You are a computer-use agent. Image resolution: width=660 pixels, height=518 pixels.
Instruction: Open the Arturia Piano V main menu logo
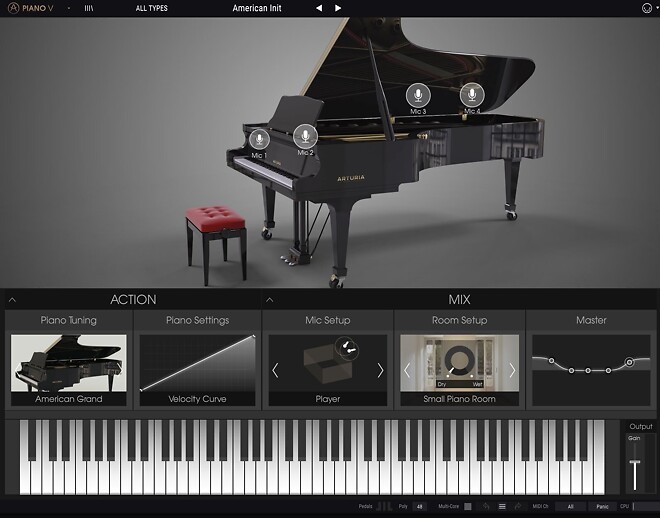[x=30, y=8]
